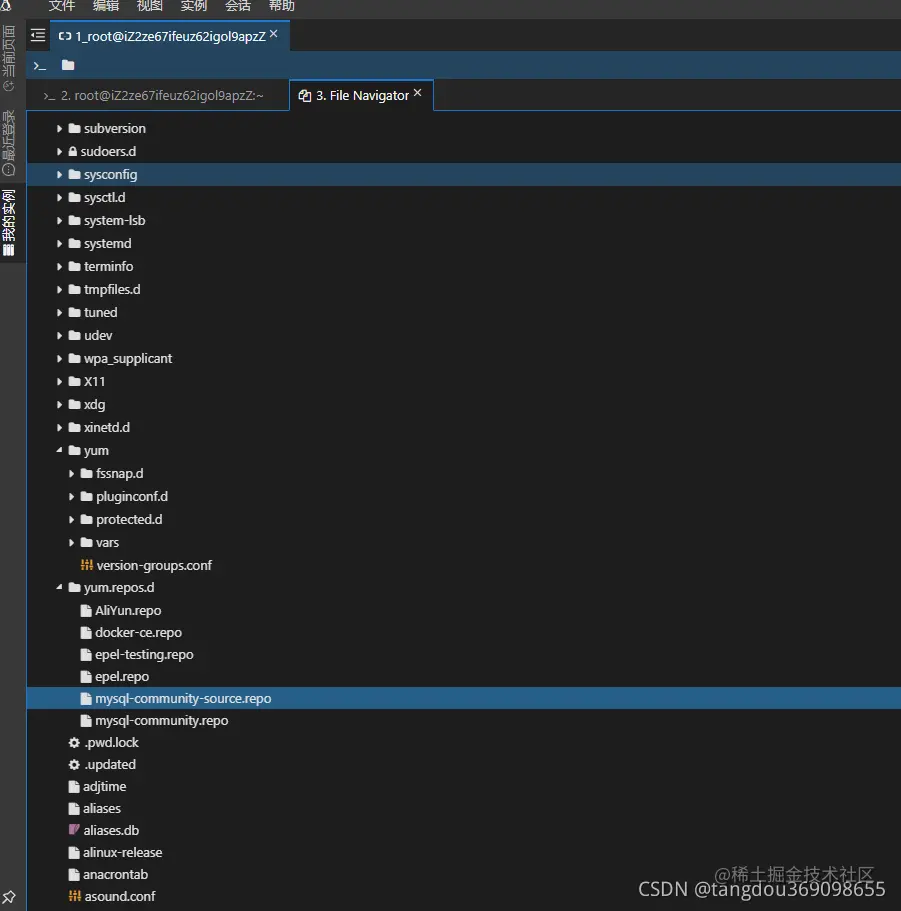901x911 pixels.
Task: Select the mysql-community-source.repo file
Action: click(464, 698)
